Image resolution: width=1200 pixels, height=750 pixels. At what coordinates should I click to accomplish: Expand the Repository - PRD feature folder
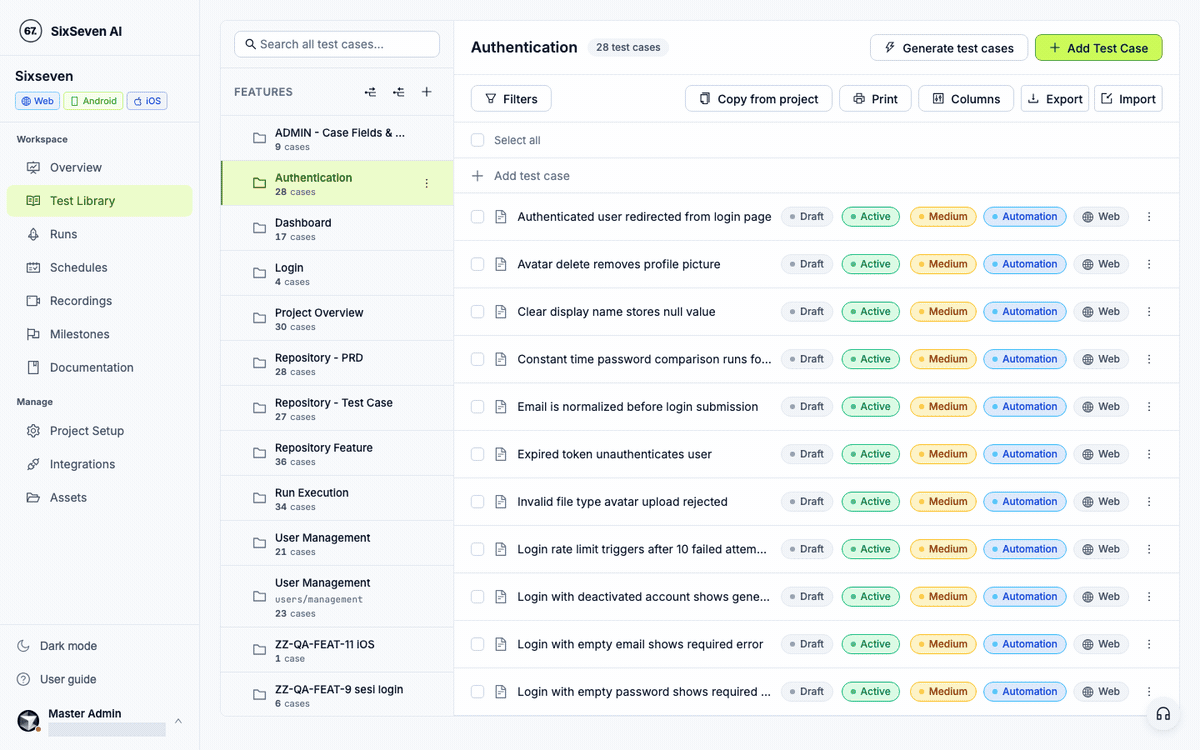[337, 363]
